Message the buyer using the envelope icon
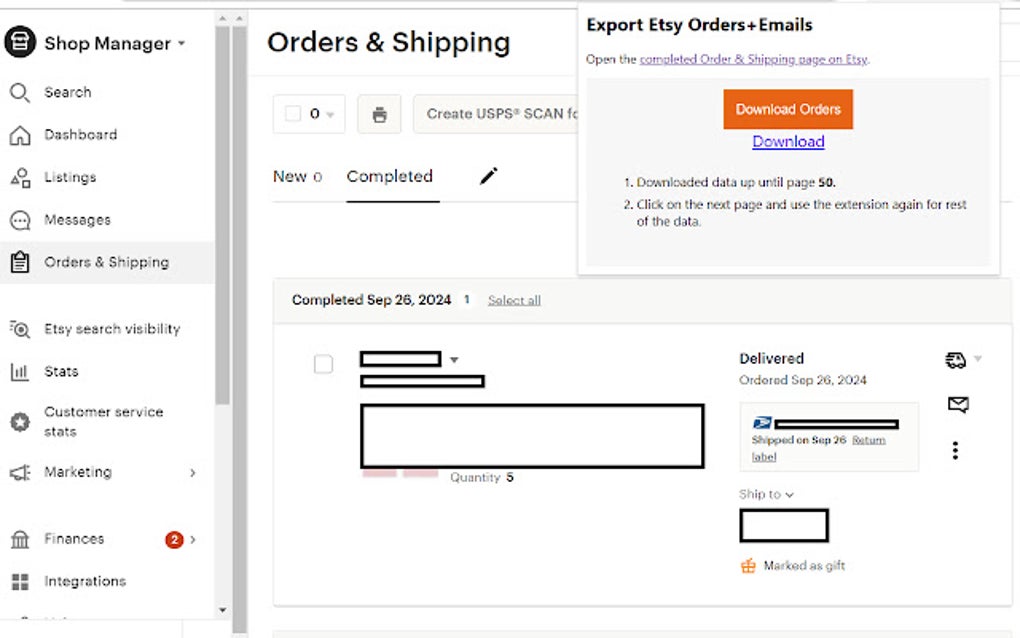Screen dimensions: 1020x638 tap(957, 404)
